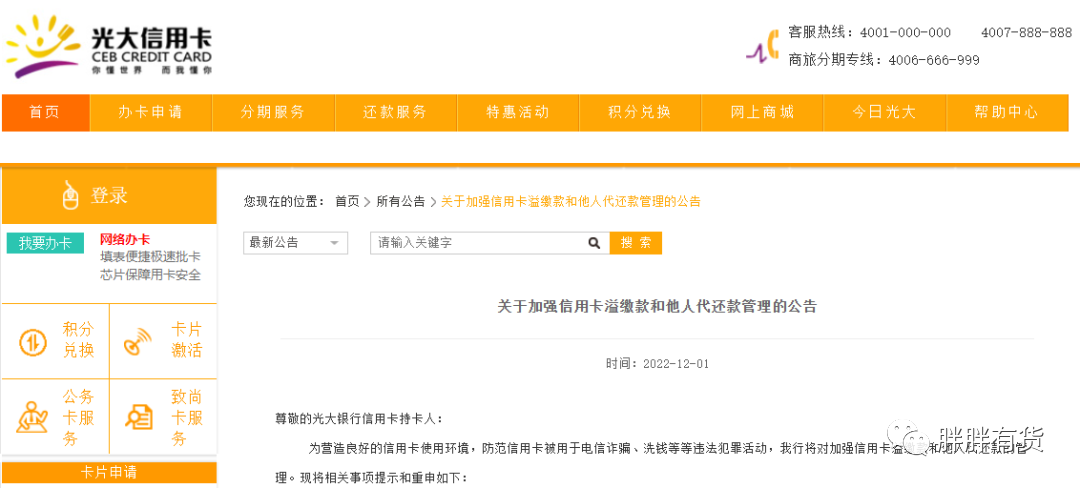Open the 今日光大 menu
This screenshot has width=1080, height=488.
pyautogui.click(x=884, y=113)
